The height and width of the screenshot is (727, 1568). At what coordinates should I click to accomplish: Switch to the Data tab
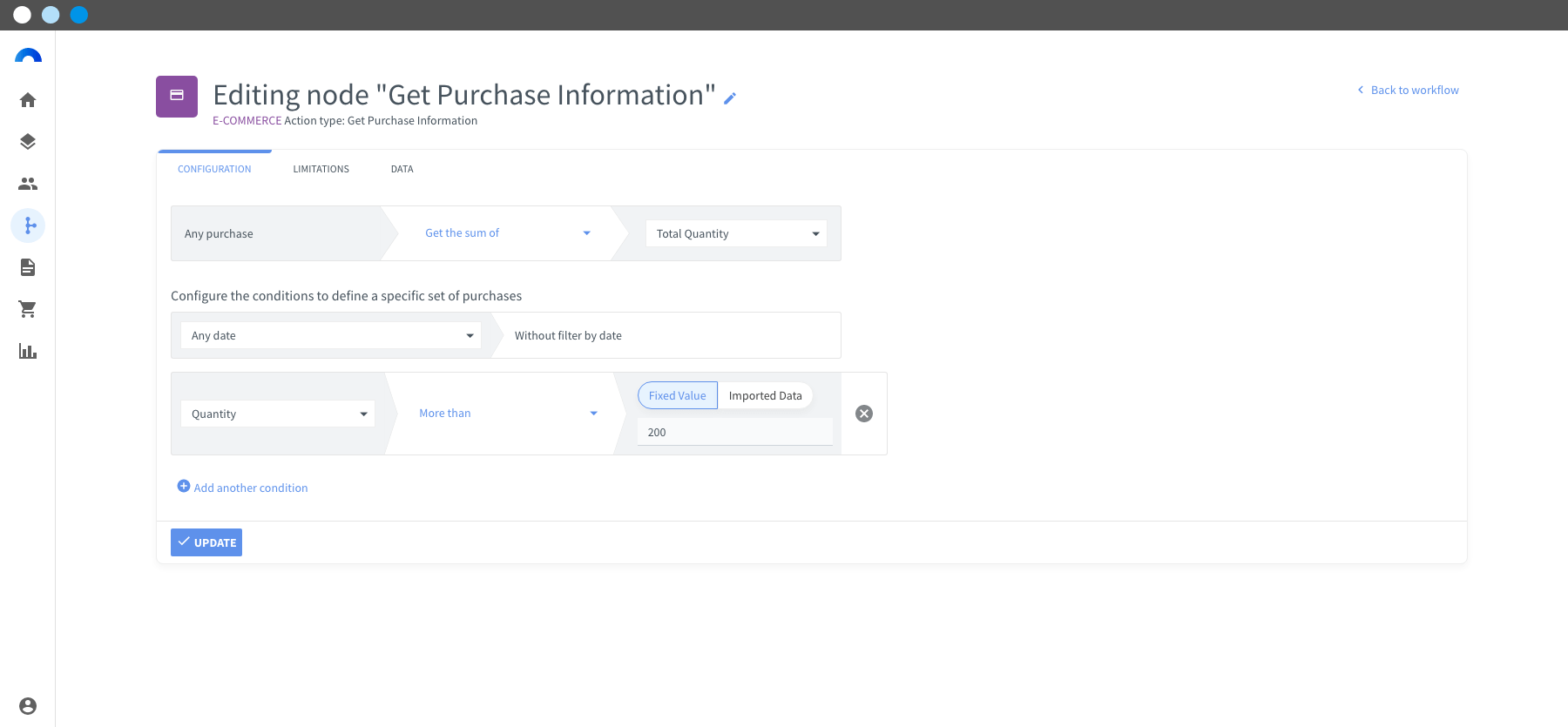pos(402,169)
